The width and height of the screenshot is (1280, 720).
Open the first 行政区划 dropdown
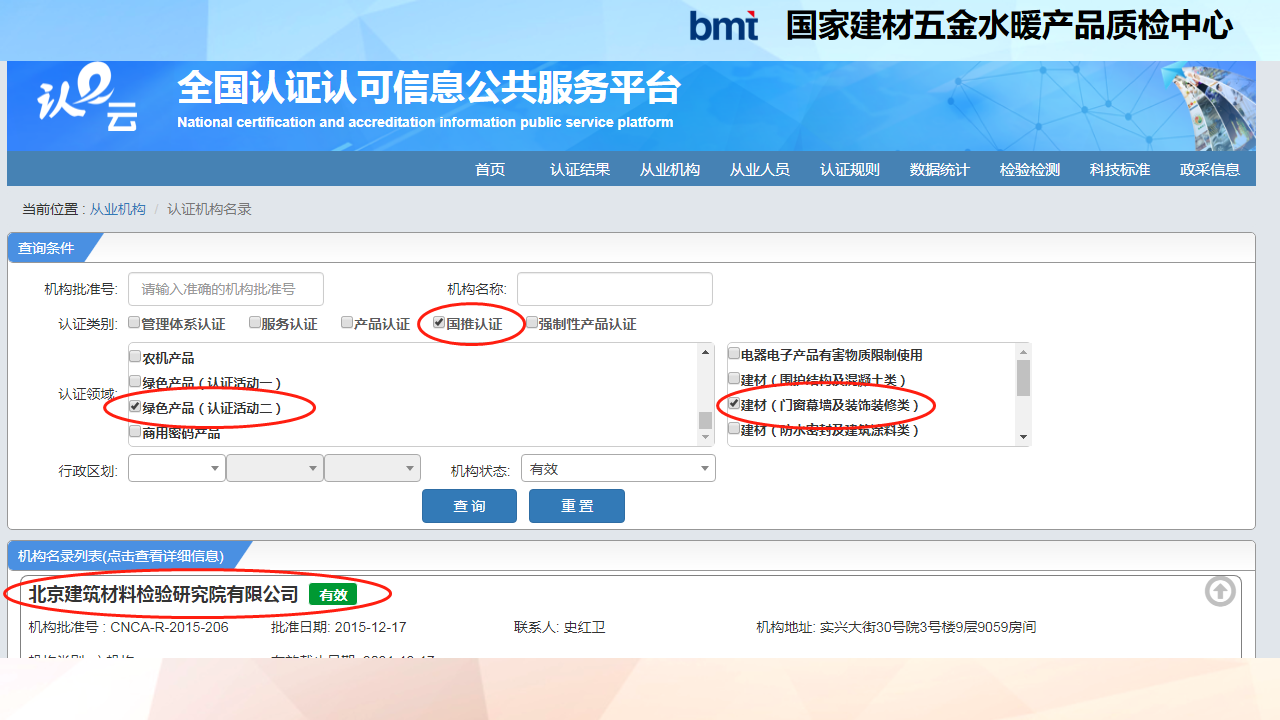177,468
